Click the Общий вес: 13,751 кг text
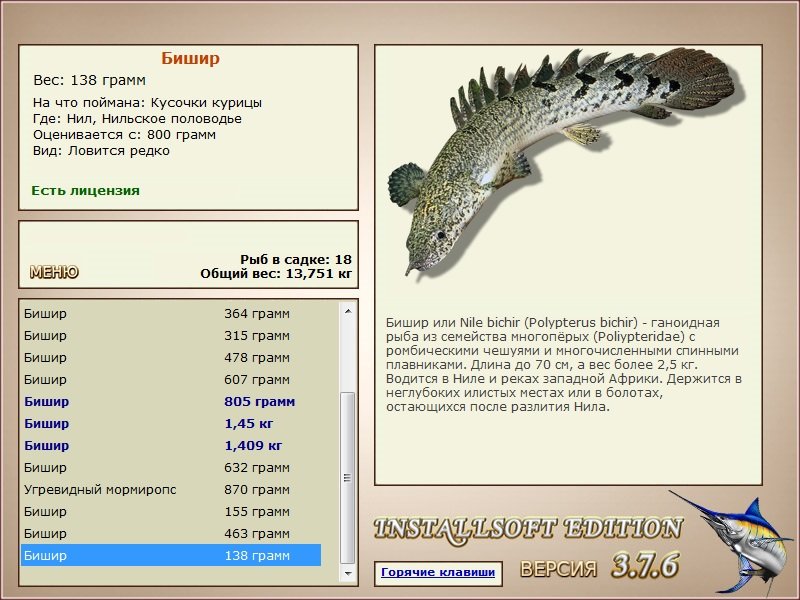 pos(276,273)
